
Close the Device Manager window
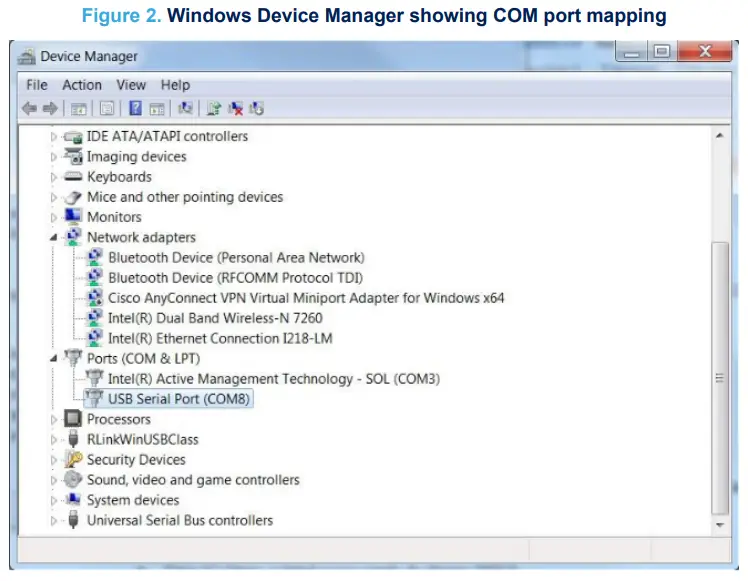[x=705, y=52]
